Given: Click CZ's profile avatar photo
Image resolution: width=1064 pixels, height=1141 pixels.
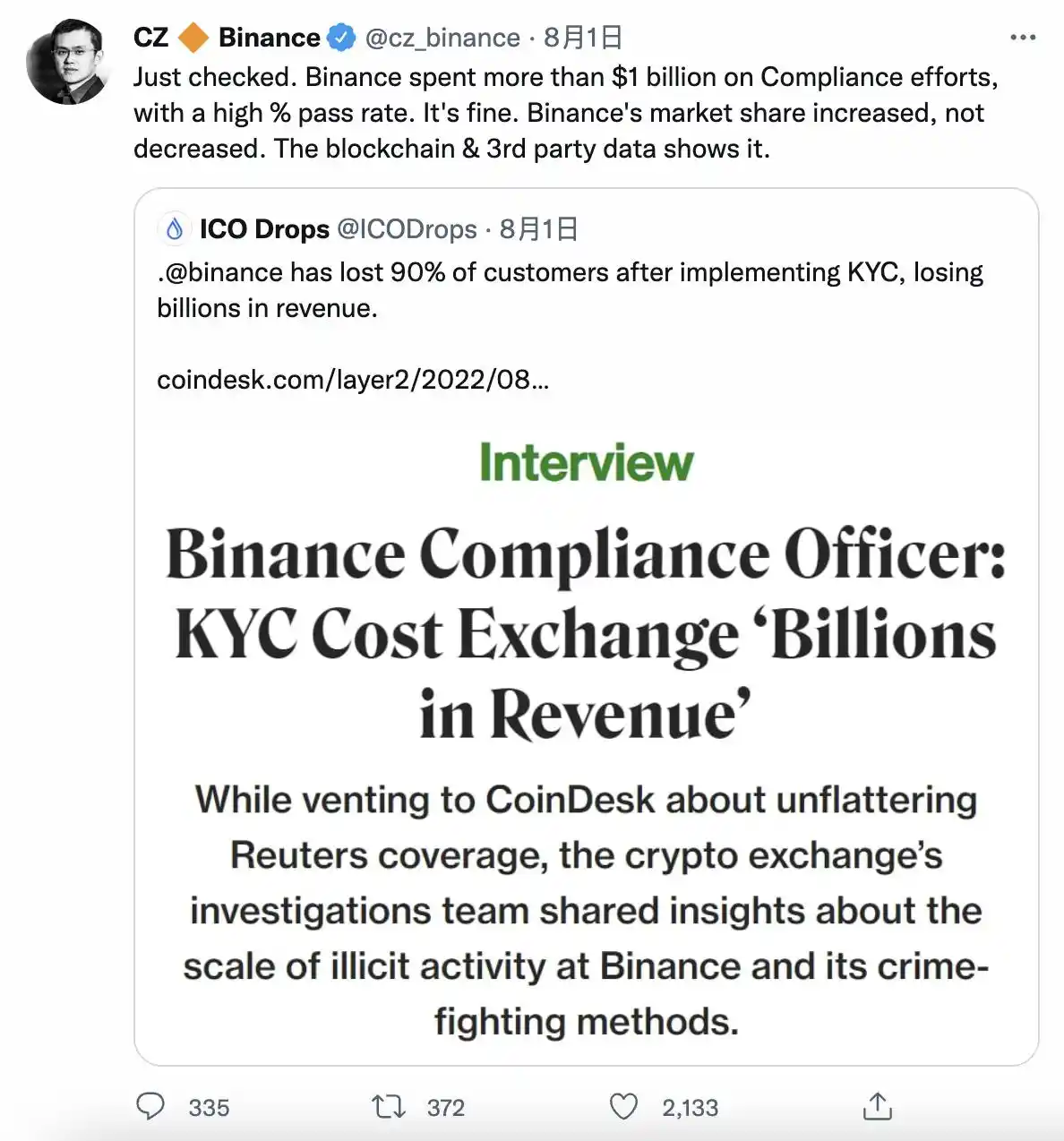Looking at the screenshot, I should pyautogui.click(x=68, y=62).
